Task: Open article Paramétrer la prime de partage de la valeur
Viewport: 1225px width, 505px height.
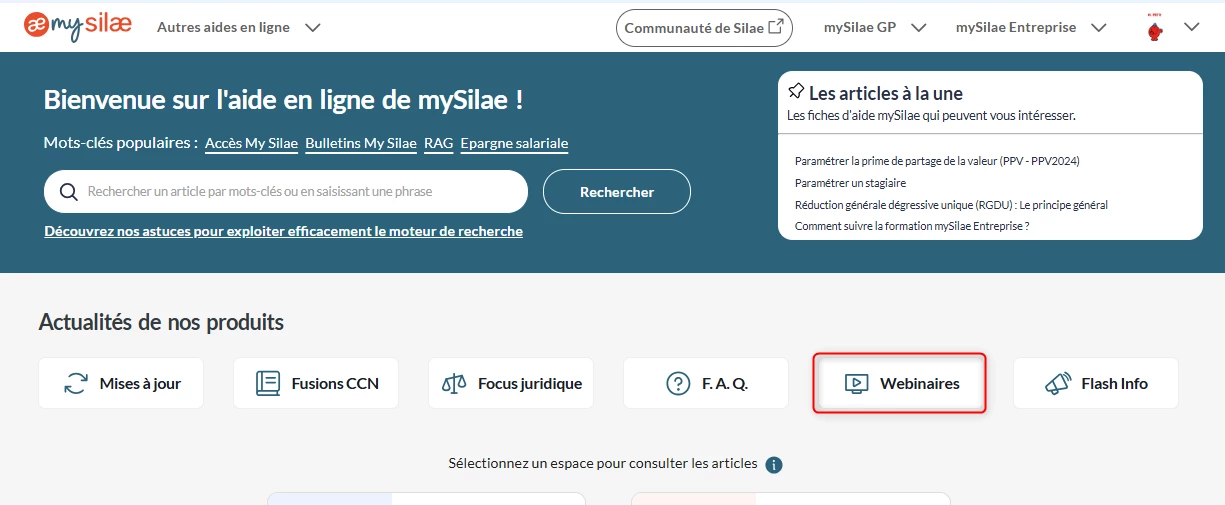Action: point(937,161)
